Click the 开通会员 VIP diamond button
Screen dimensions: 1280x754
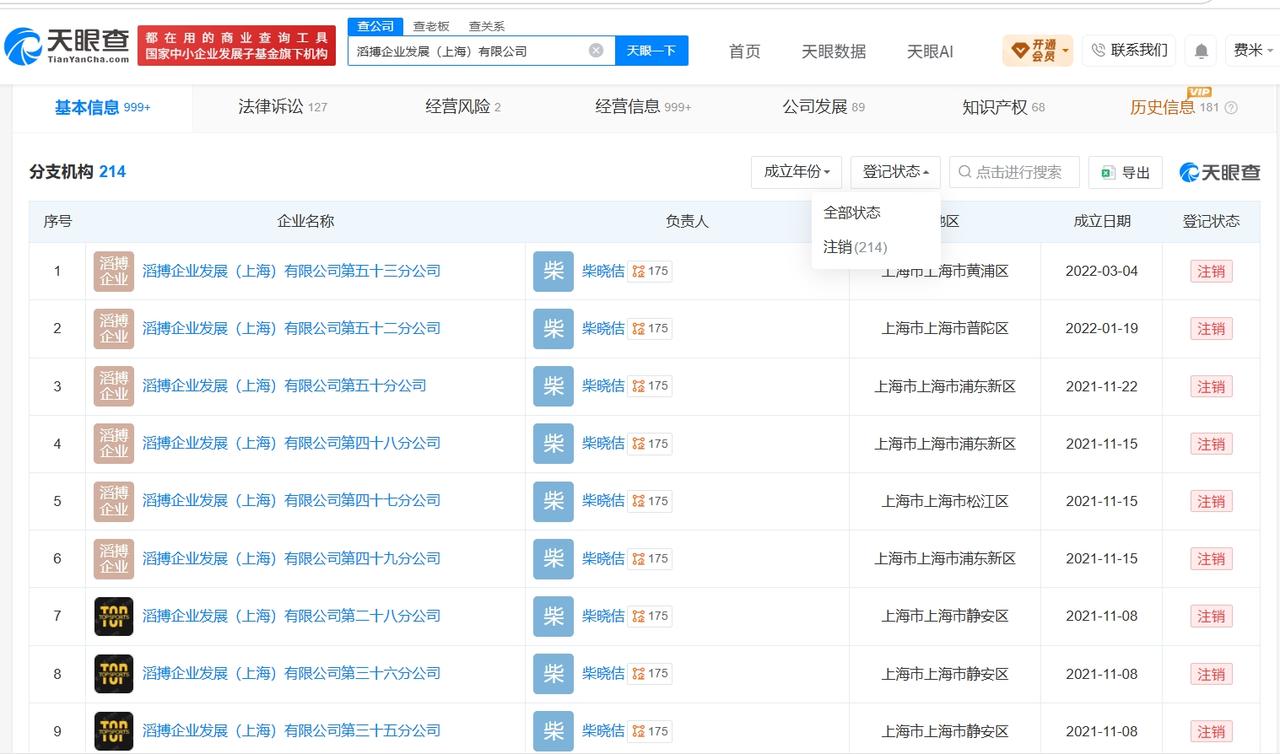[1038, 50]
